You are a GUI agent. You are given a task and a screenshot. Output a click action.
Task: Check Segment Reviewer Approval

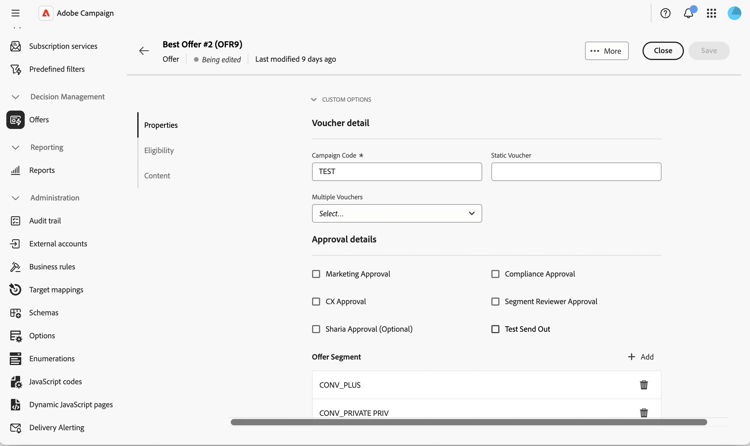click(x=495, y=301)
